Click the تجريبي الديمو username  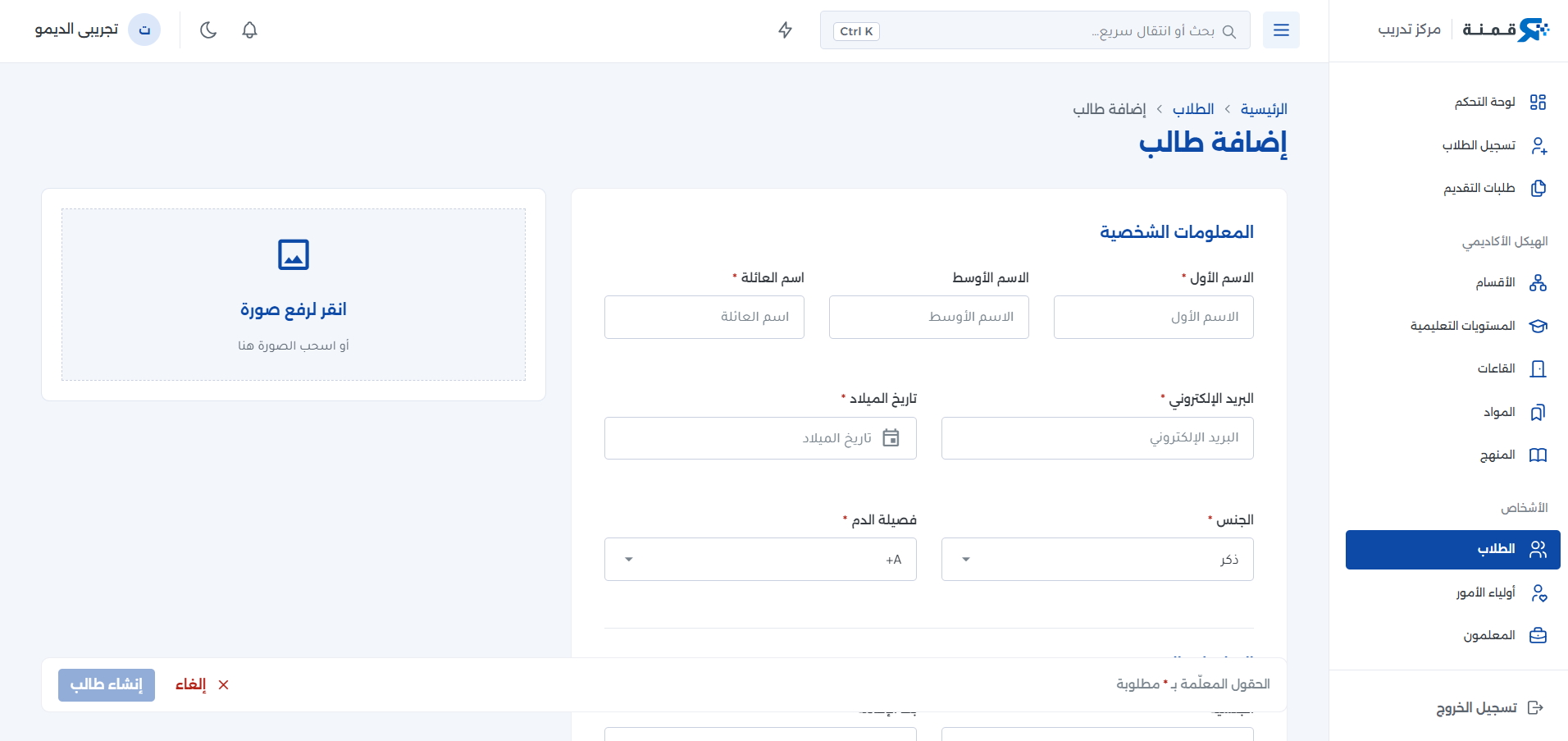coord(76,30)
